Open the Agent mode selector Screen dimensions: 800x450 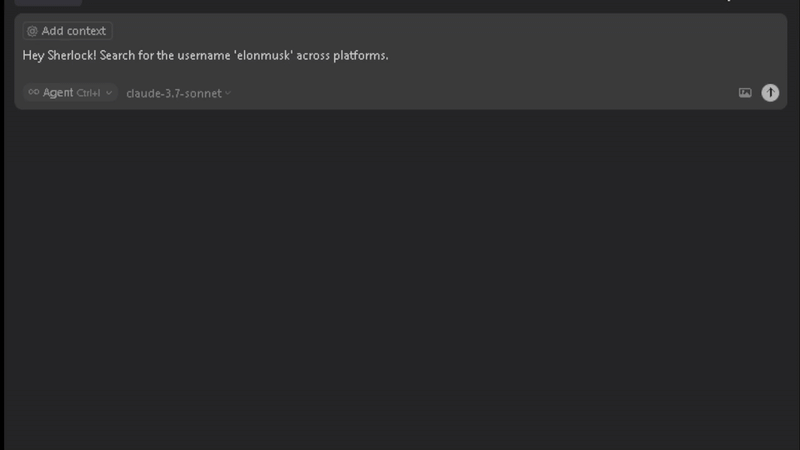[70, 92]
